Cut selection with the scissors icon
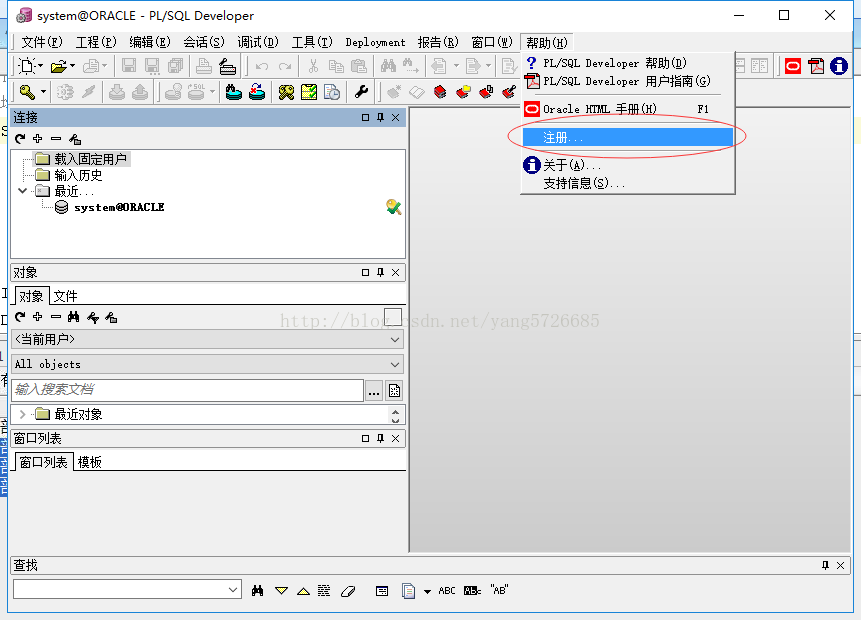The width and height of the screenshot is (861, 620). (312, 64)
